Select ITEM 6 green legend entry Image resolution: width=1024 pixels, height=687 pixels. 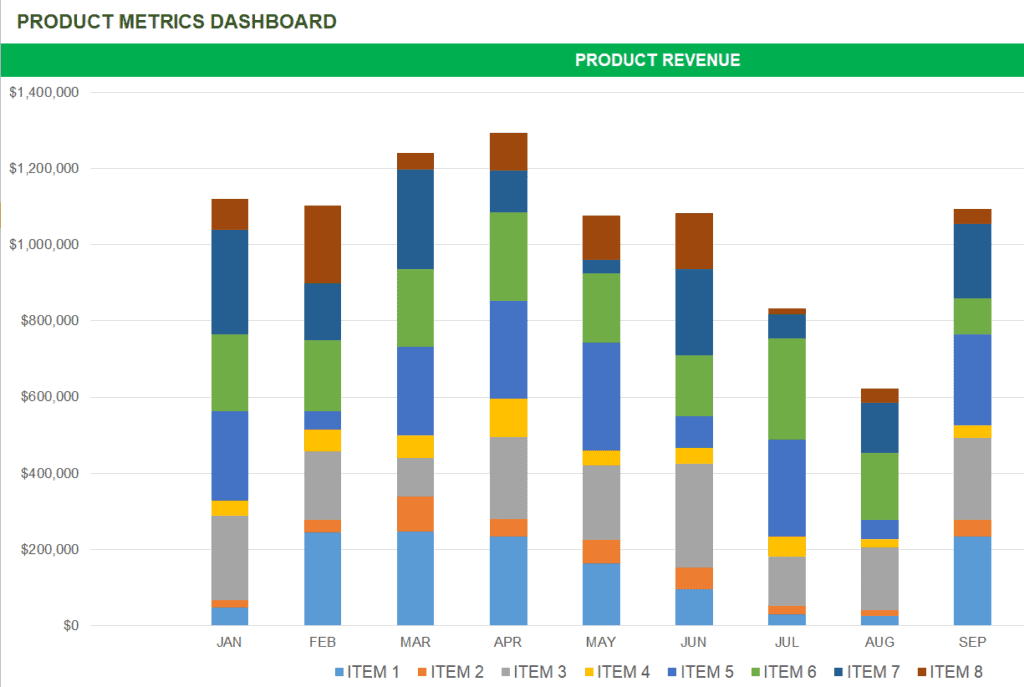784,672
